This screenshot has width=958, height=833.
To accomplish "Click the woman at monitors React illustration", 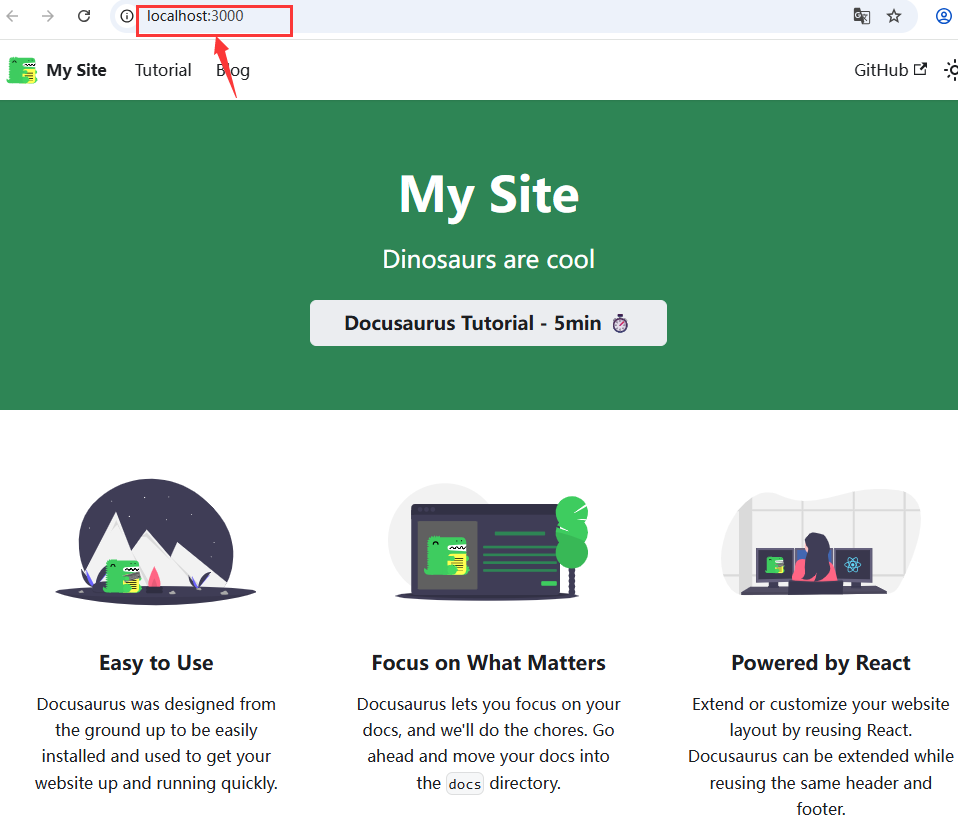I will point(821,541).
